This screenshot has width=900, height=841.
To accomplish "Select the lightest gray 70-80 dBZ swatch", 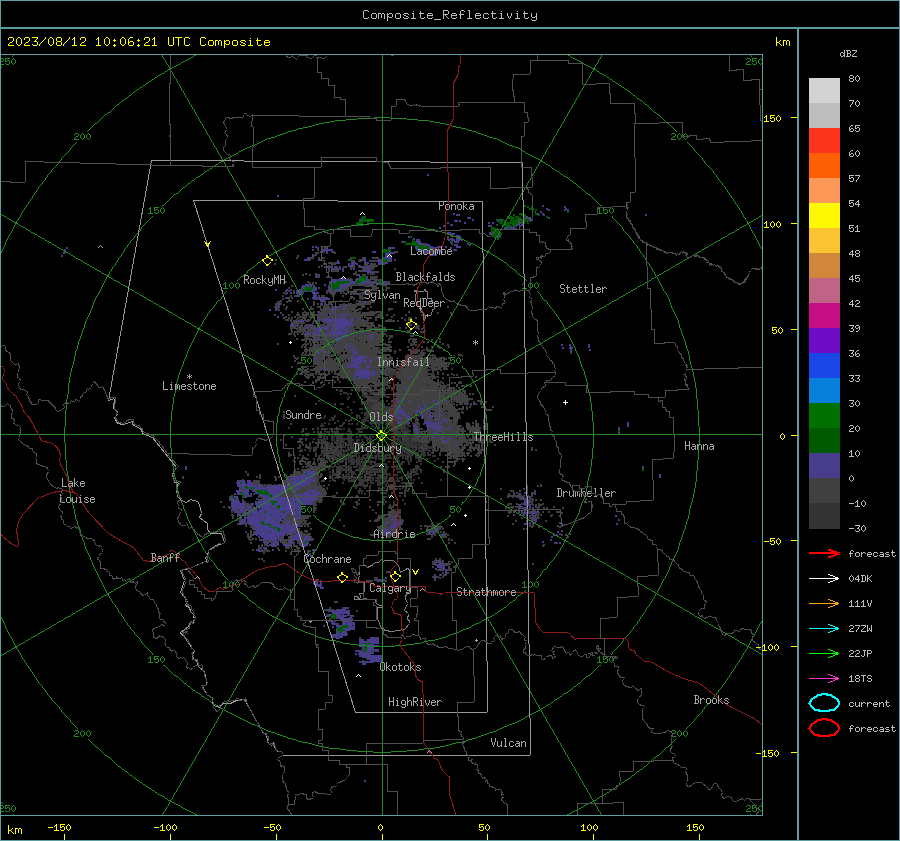I will 824,90.
